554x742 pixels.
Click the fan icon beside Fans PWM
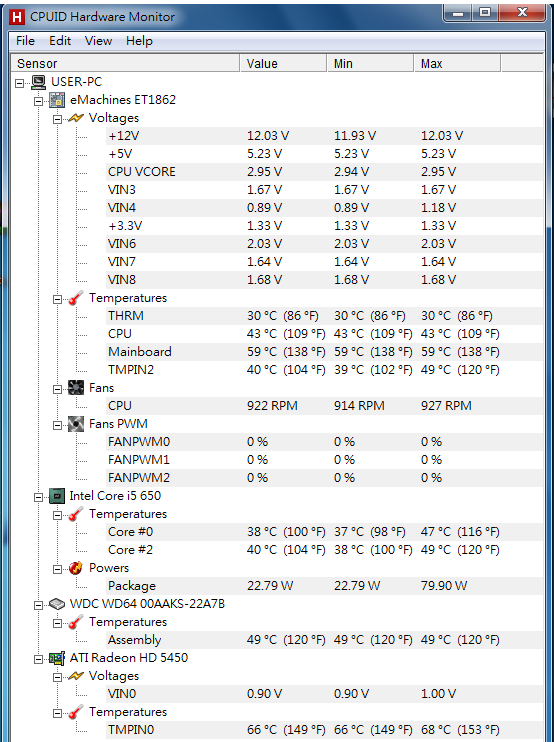pyautogui.click(x=76, y=424)
